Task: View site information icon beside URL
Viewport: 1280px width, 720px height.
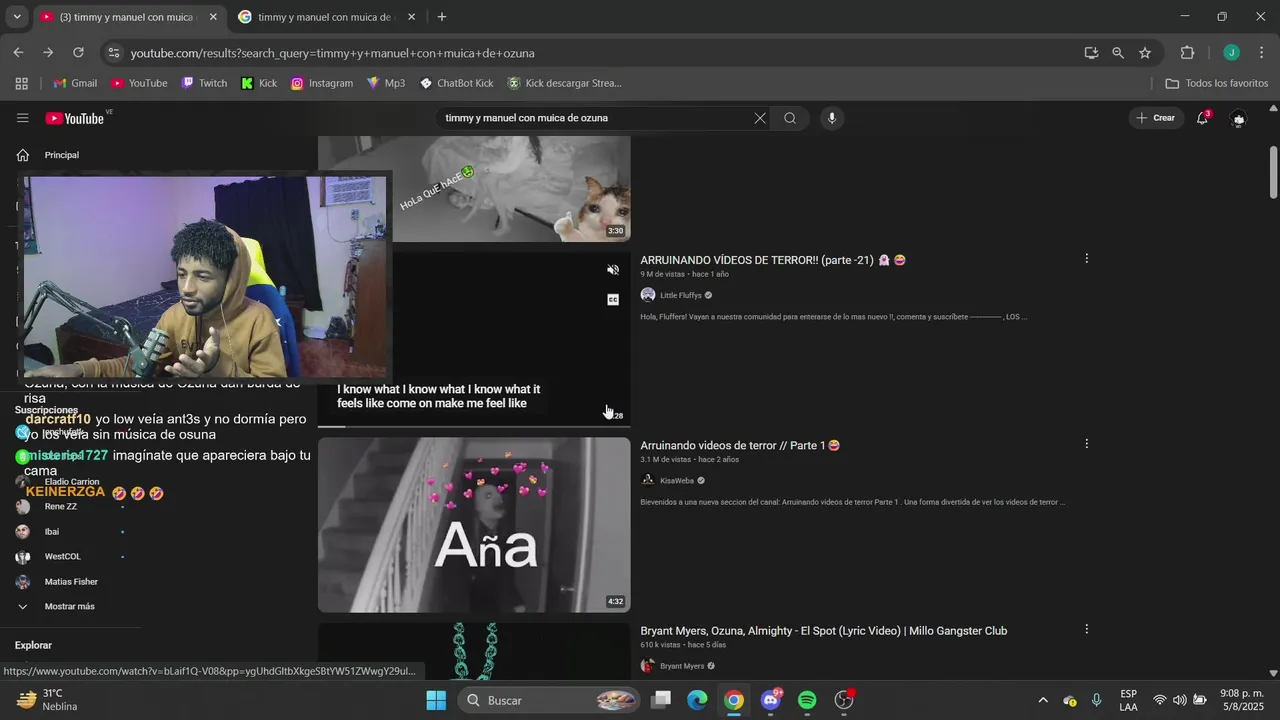Action: (x=113, y=53)
